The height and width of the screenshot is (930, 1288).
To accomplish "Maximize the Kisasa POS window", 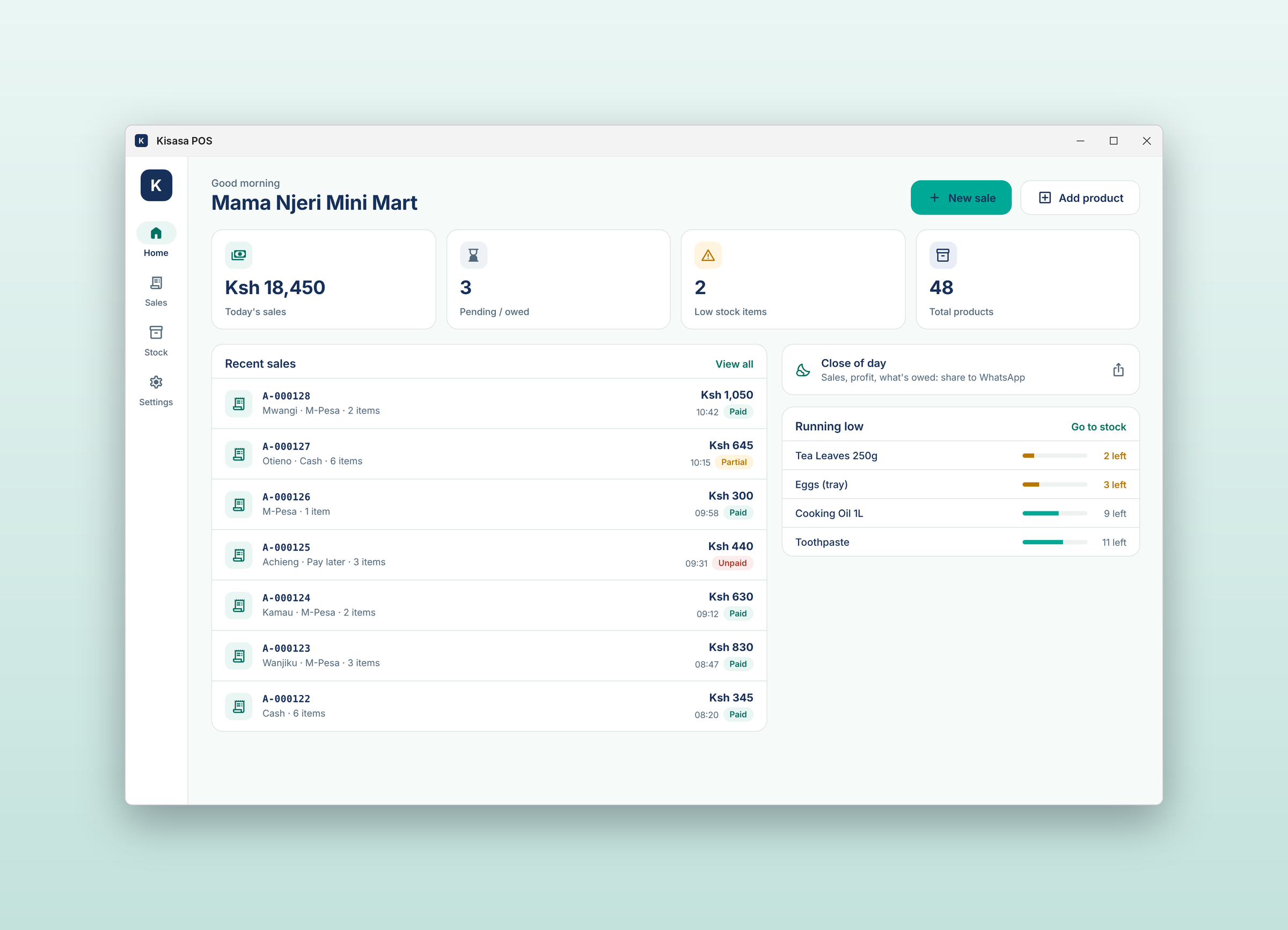I will click(x=1114, y=141).
